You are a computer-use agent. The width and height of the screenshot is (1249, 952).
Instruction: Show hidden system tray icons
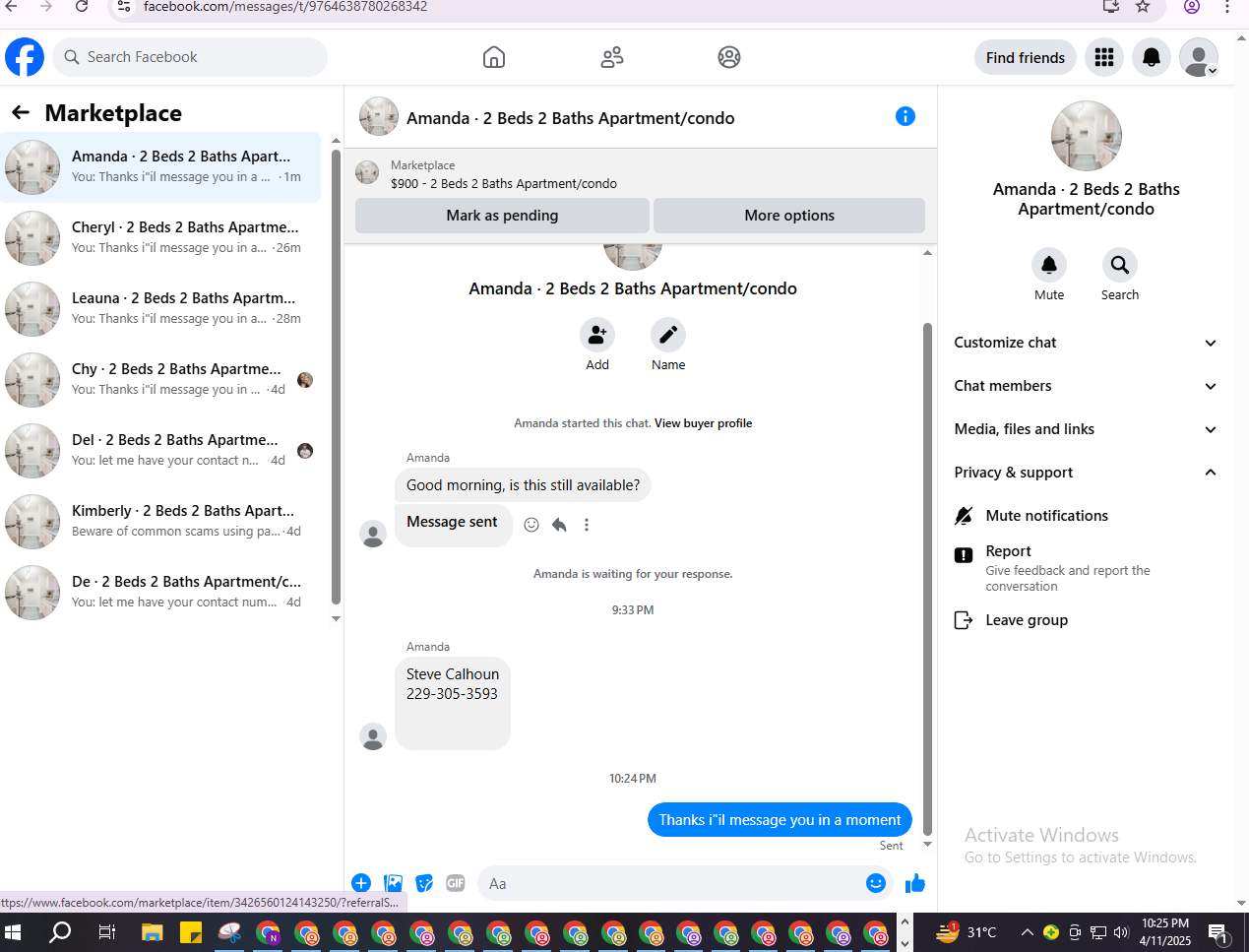coord(1027,932)
